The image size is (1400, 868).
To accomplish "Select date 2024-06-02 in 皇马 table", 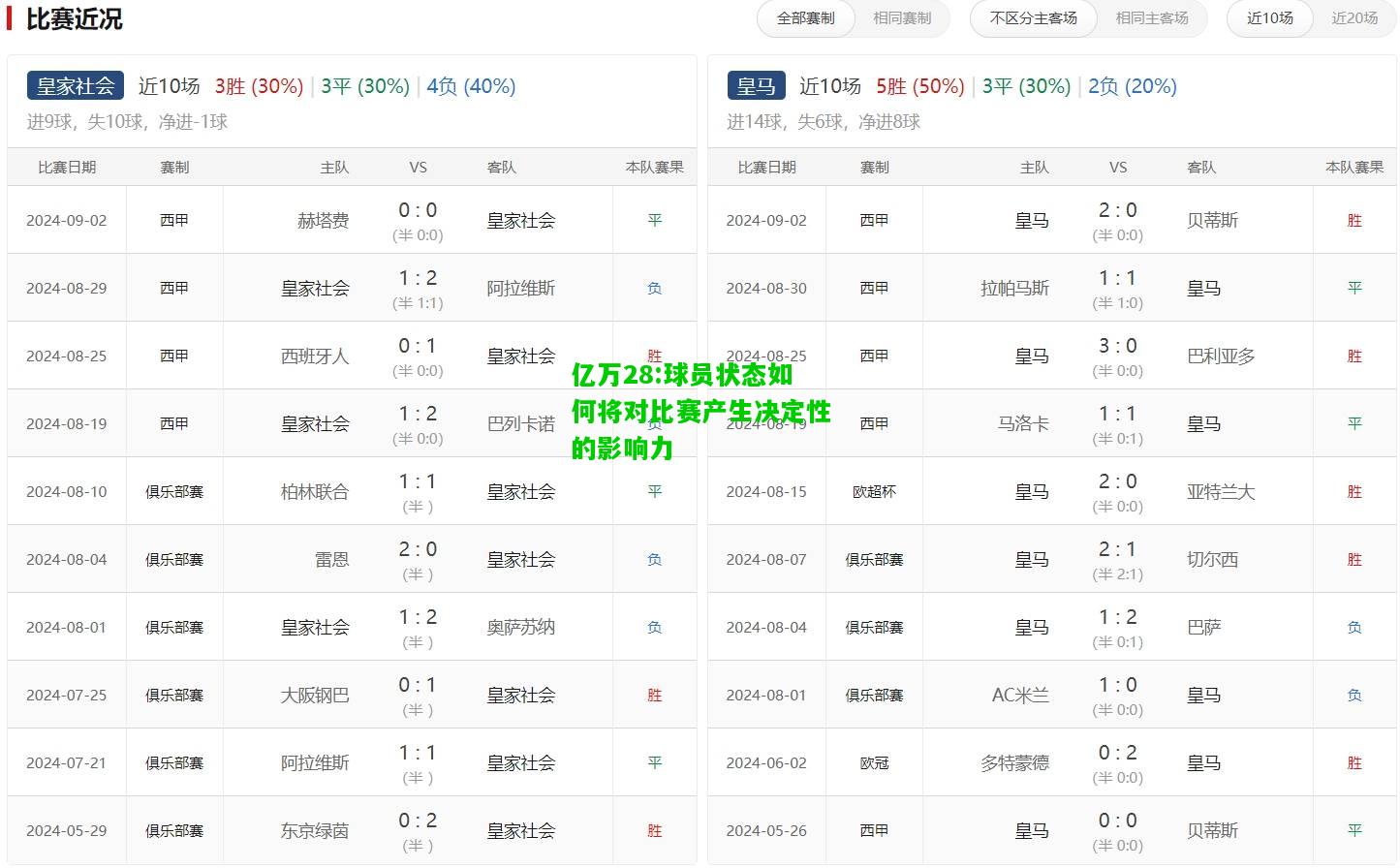I will (x=766, y=763).
